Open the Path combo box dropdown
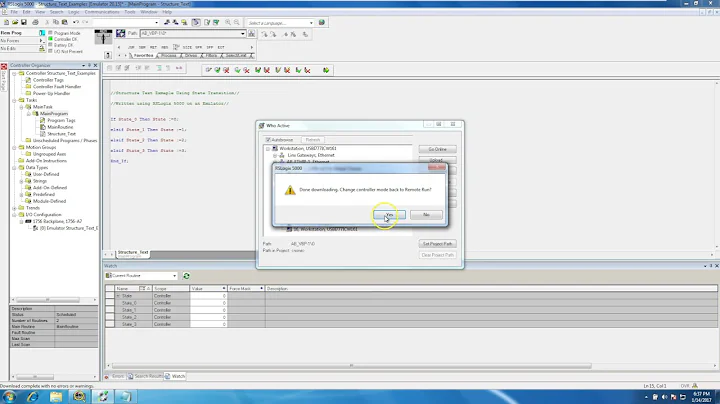720x404 pixels. click(243, 34)
